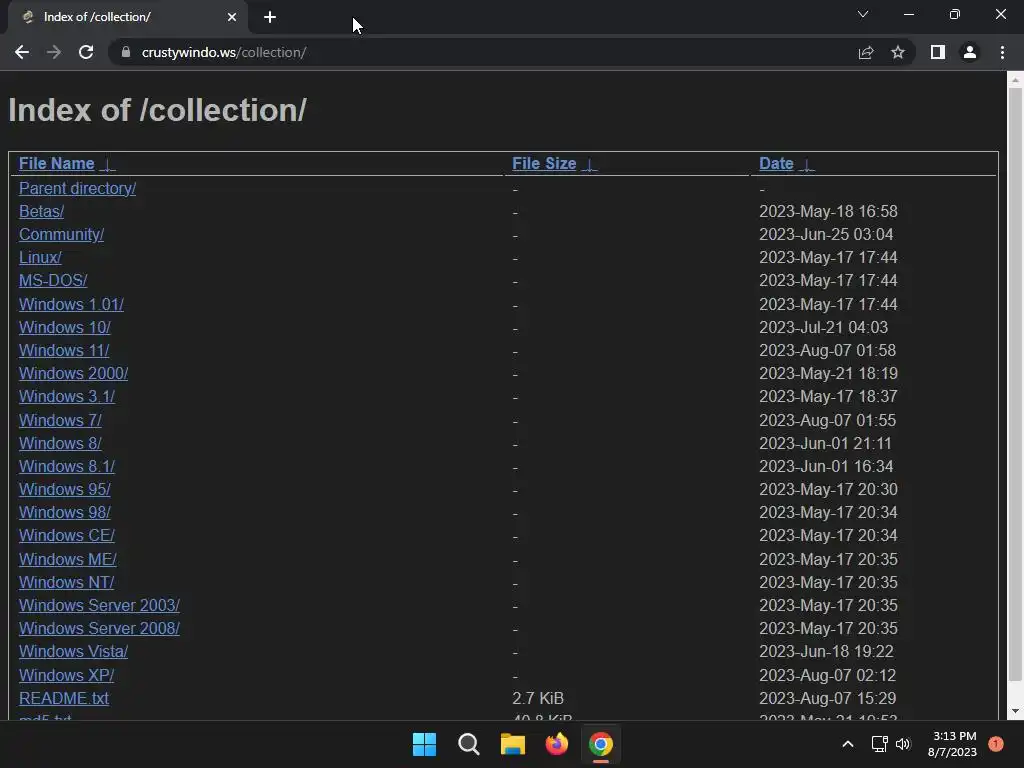Launch Firefox from the taskbar
This screenshot has width=1024, height=768.
coord(557,744)
